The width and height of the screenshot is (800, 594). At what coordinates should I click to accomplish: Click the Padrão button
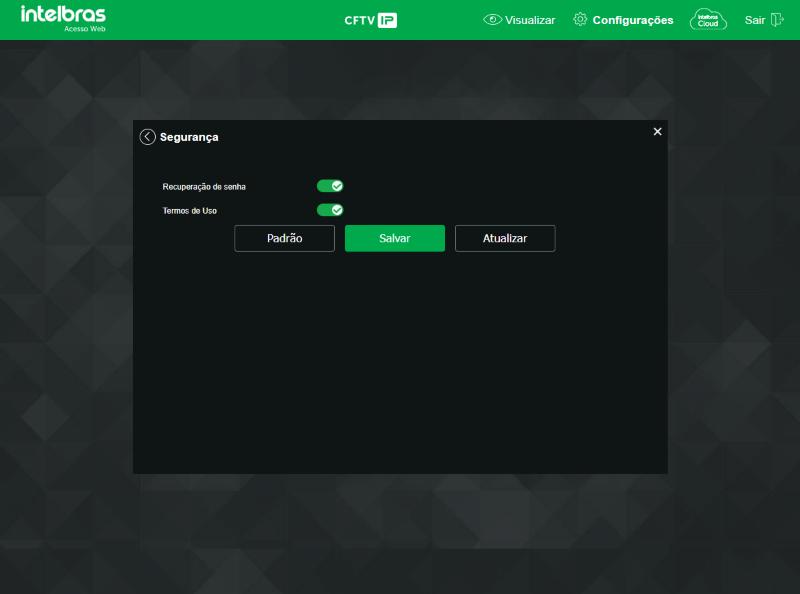[x=284, y=238]
